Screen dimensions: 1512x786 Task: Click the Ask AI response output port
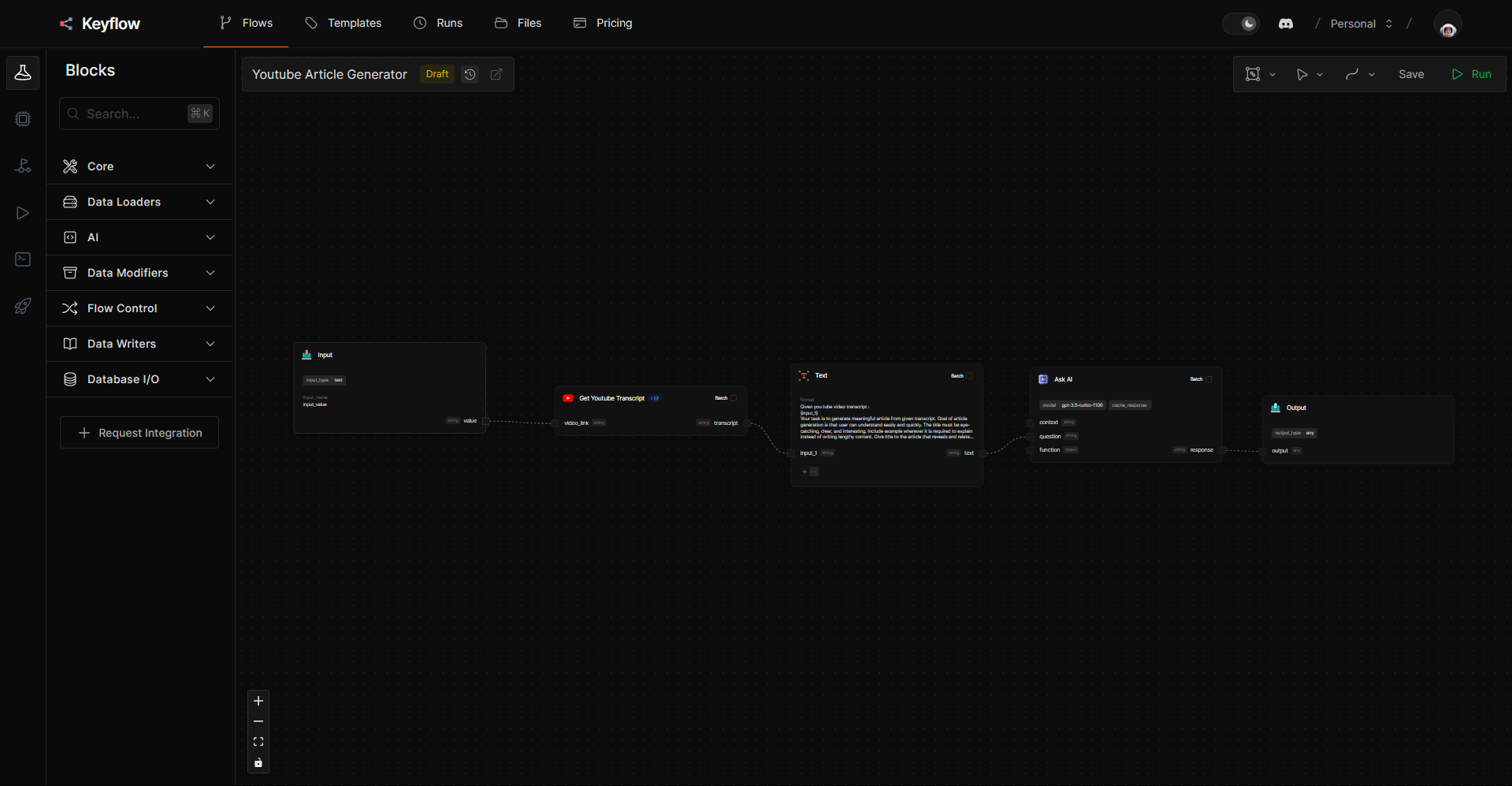click(1222, 450)
